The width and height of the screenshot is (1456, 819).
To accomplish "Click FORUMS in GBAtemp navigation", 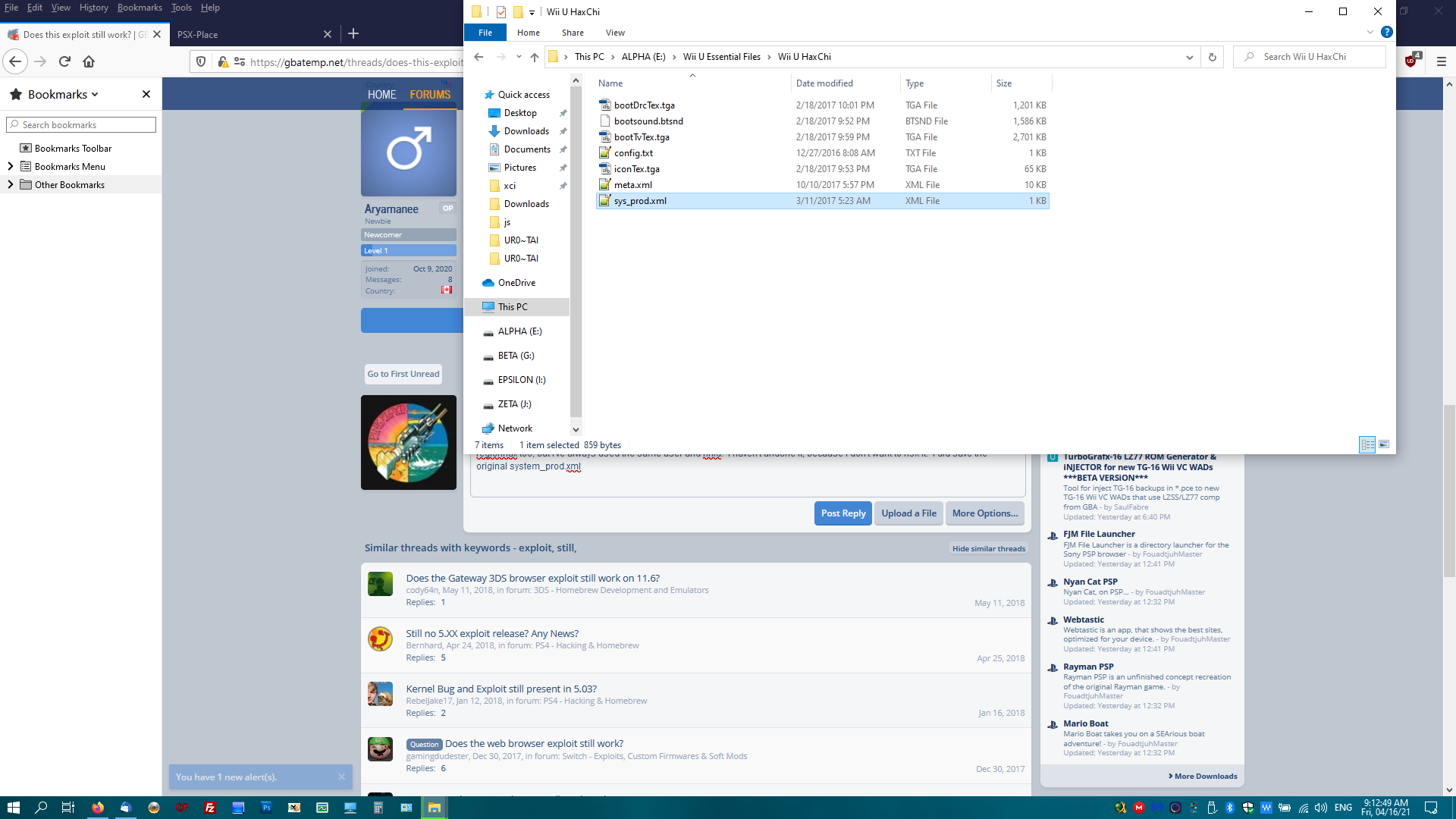I will pos(430,95).
